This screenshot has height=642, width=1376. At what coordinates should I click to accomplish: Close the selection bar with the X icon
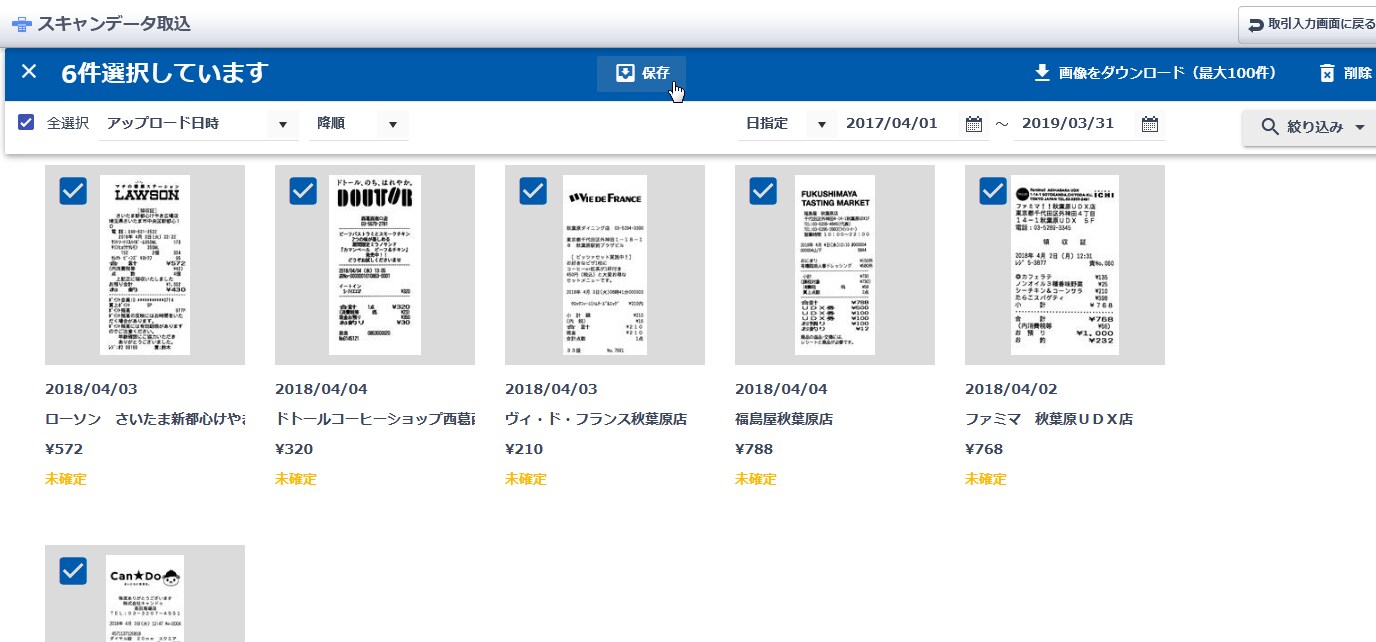pyautogui.click(x=29, y=72)
